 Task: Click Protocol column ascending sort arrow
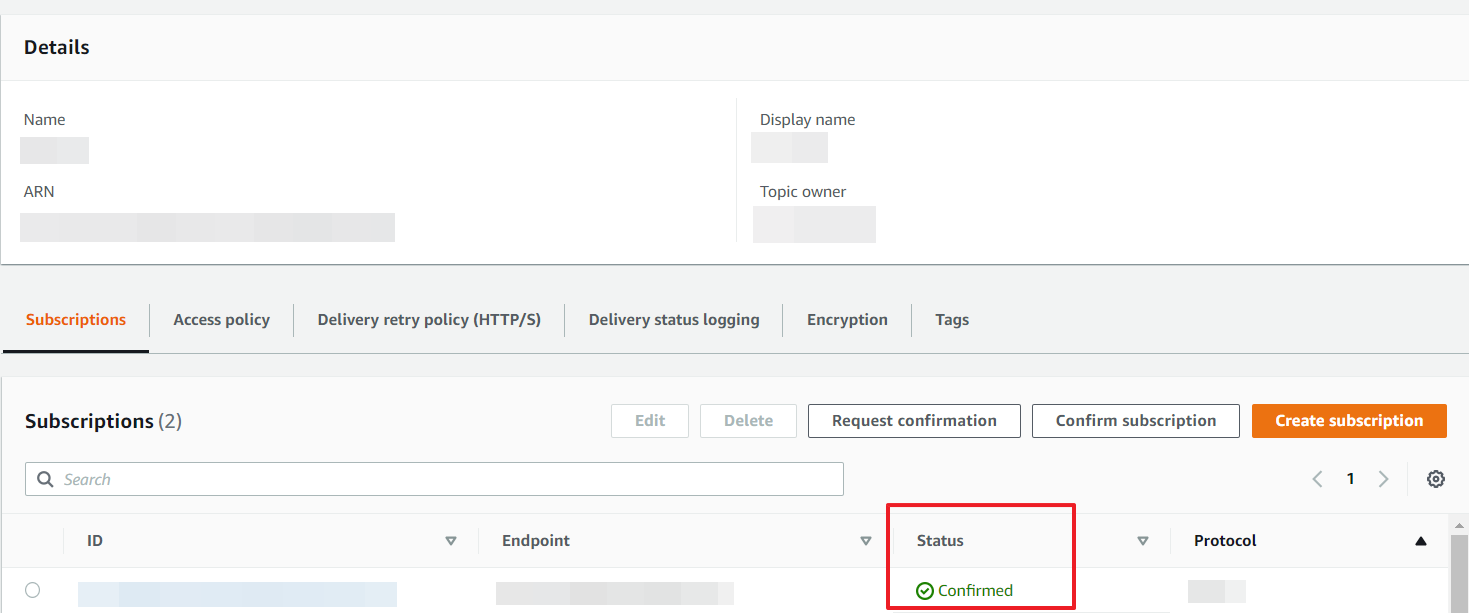[x=1421, y=541]
